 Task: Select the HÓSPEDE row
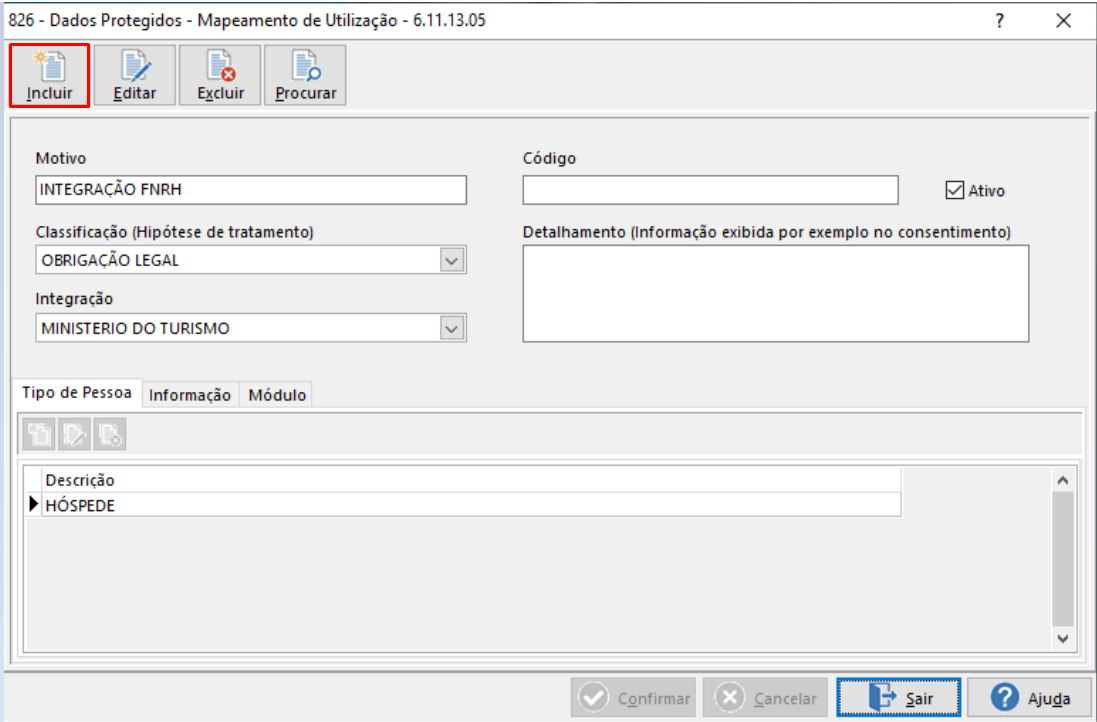tap(472, 505)
